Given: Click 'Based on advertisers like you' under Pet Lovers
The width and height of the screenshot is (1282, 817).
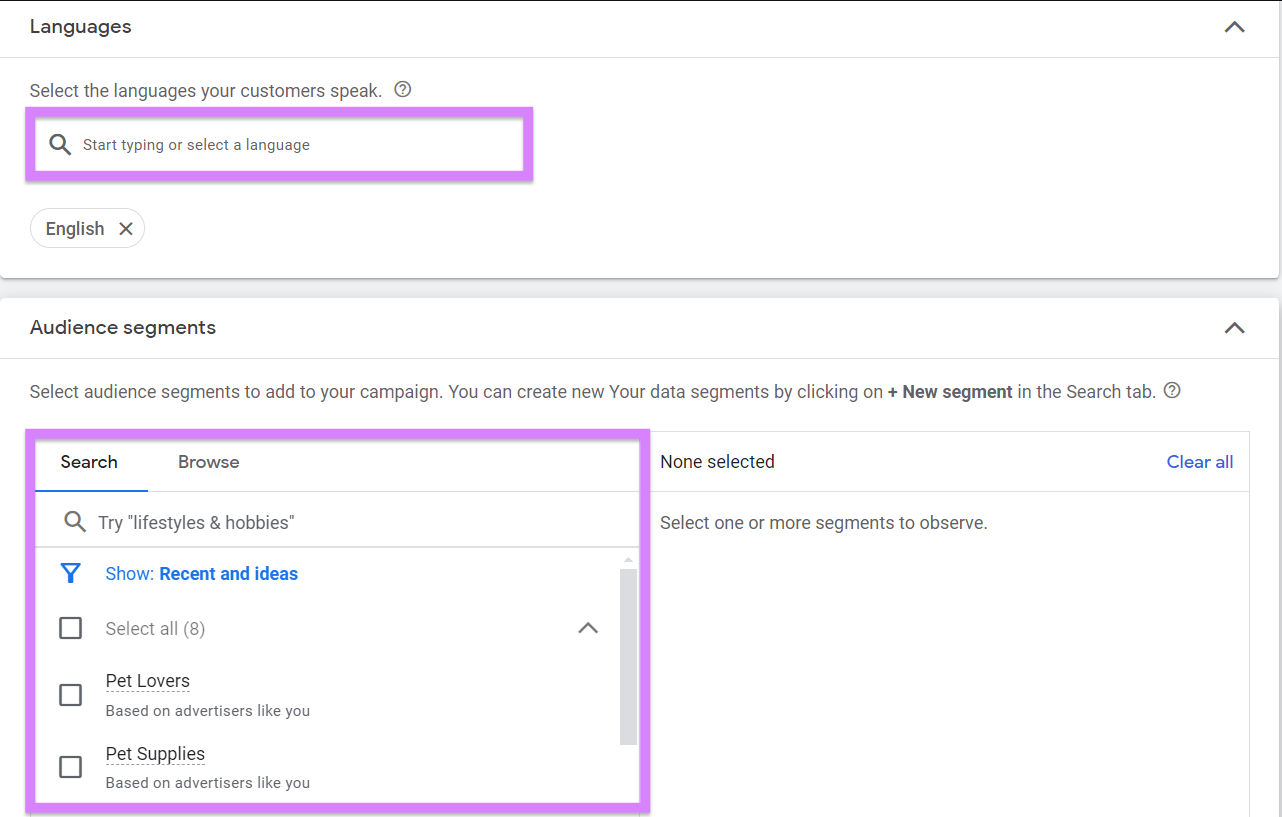Looking at the screenshot, I should [208, 711].
